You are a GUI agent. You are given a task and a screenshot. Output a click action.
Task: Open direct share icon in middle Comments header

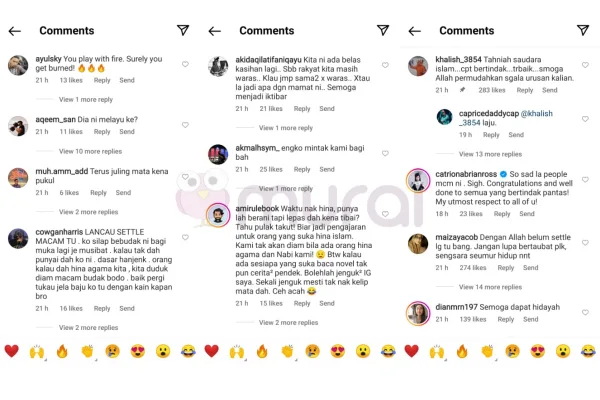tap(383, 30)
